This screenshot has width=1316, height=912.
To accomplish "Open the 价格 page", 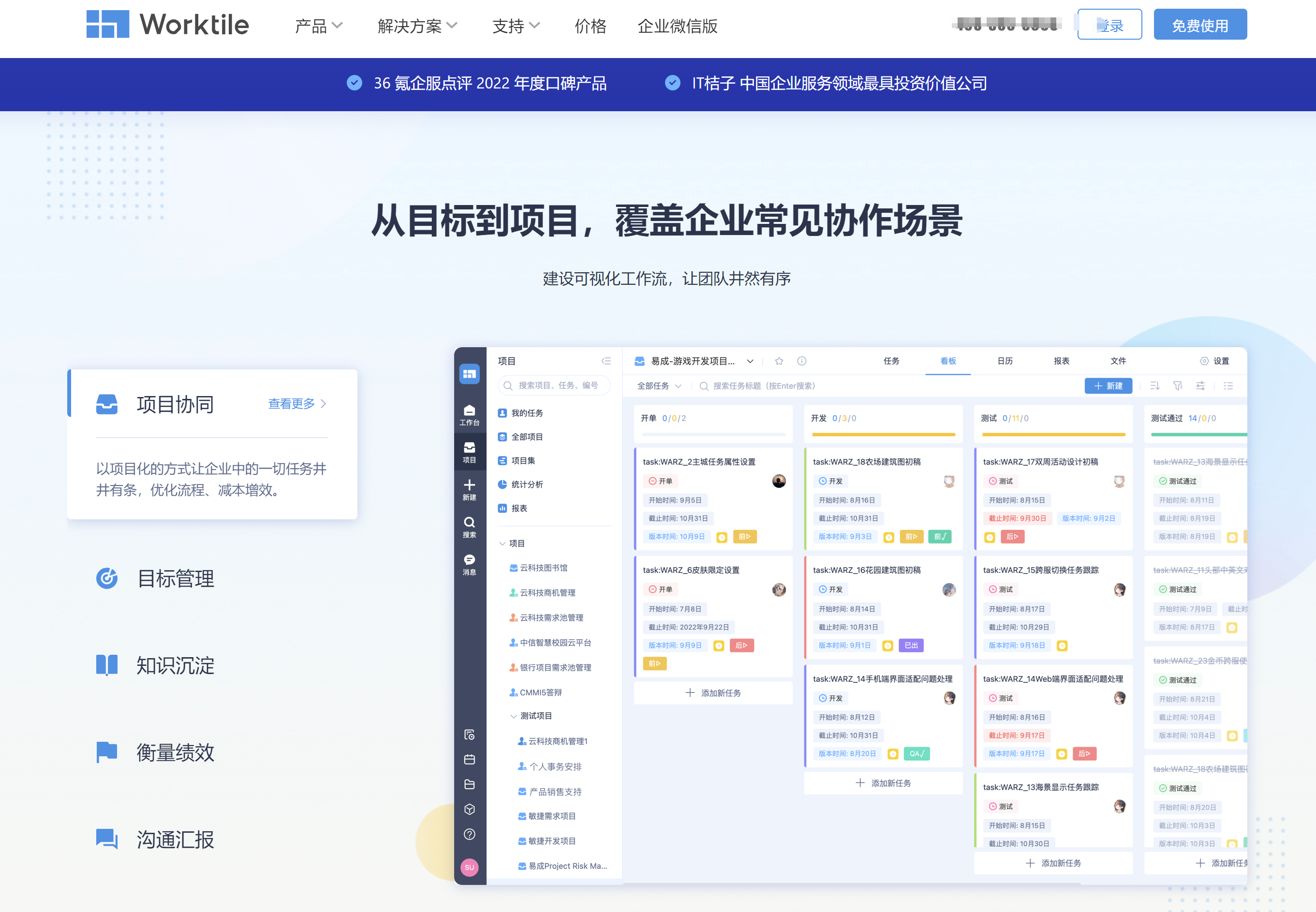I will (x=590, y=26).
